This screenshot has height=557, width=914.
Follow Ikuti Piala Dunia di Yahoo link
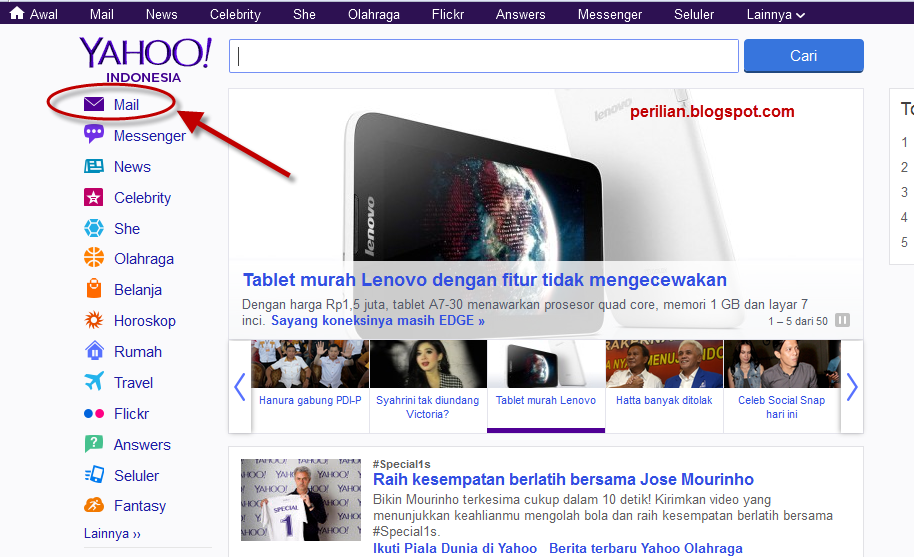(455, 548)
